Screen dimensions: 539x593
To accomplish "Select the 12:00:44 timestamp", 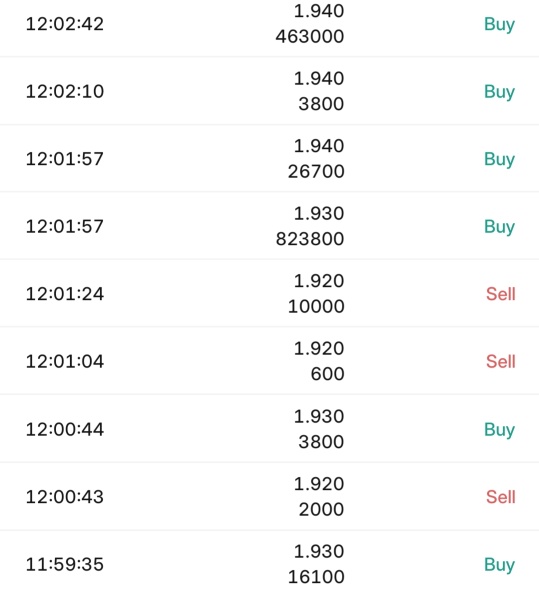I will [x=65, y=429].
